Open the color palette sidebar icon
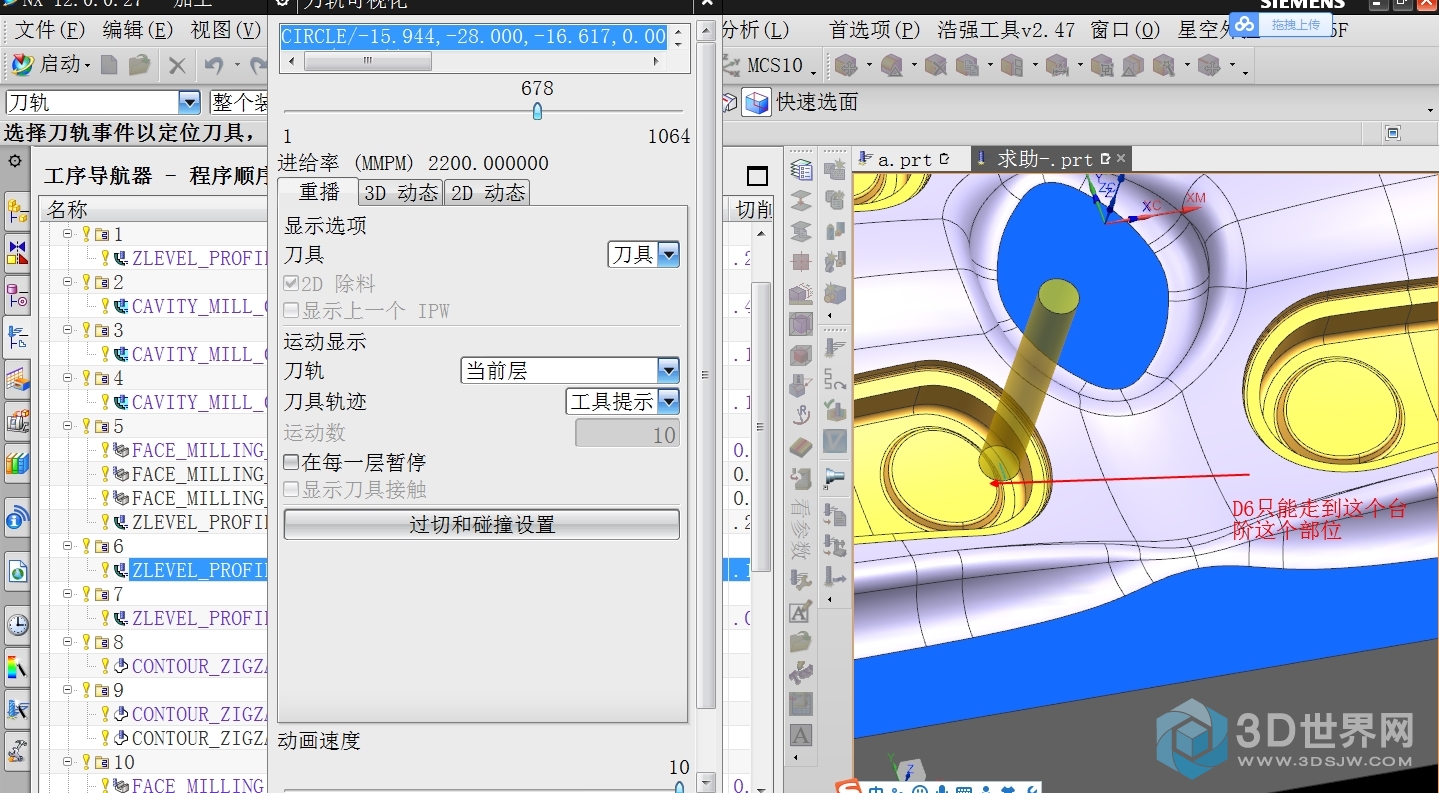The height and width of the screenshot is (793, 1439). (x=17, y=667)
